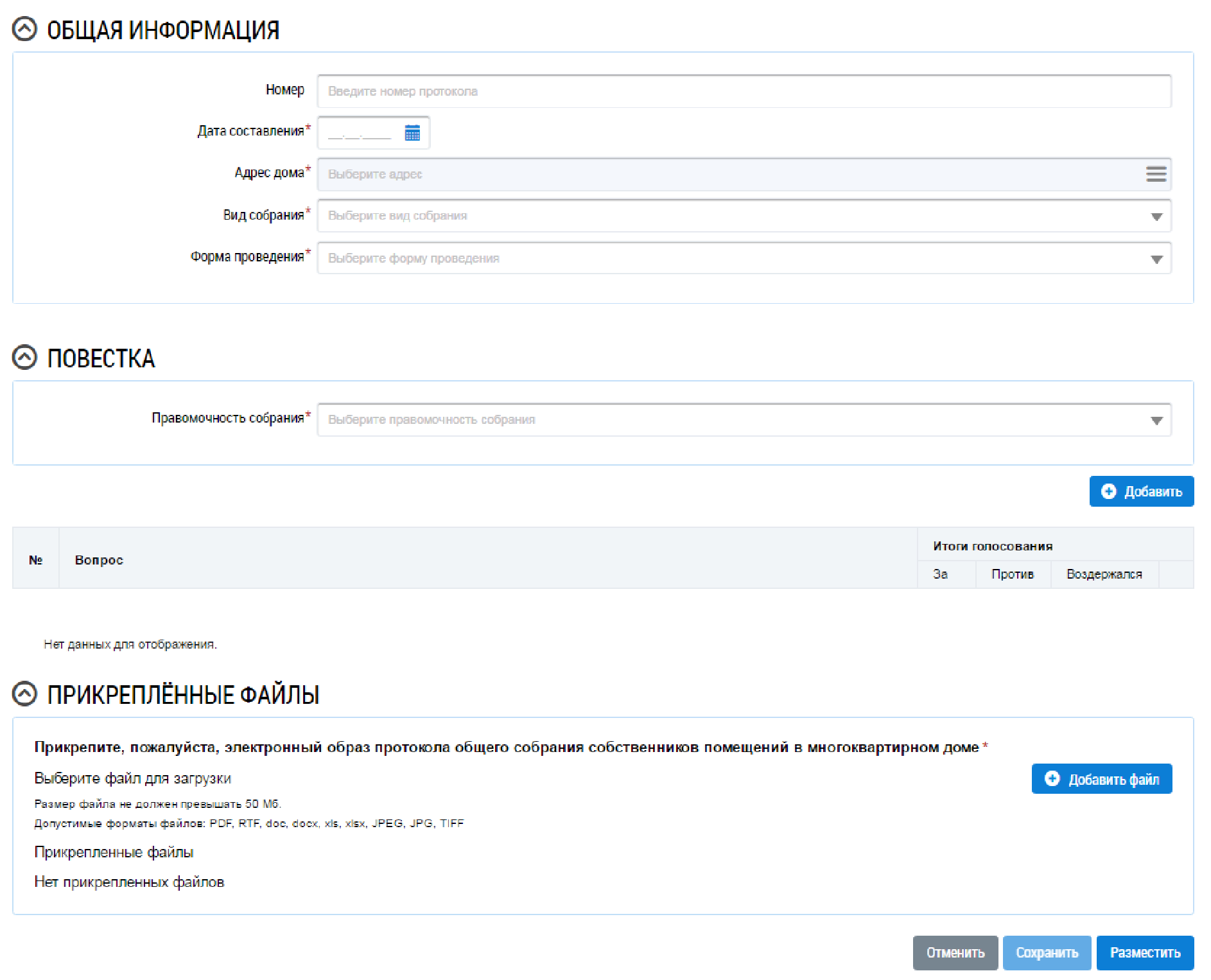1211x980 pixels.
Task: Click the Адрес дома selection field
Action: pyautogui.click(x=732, y=174)
